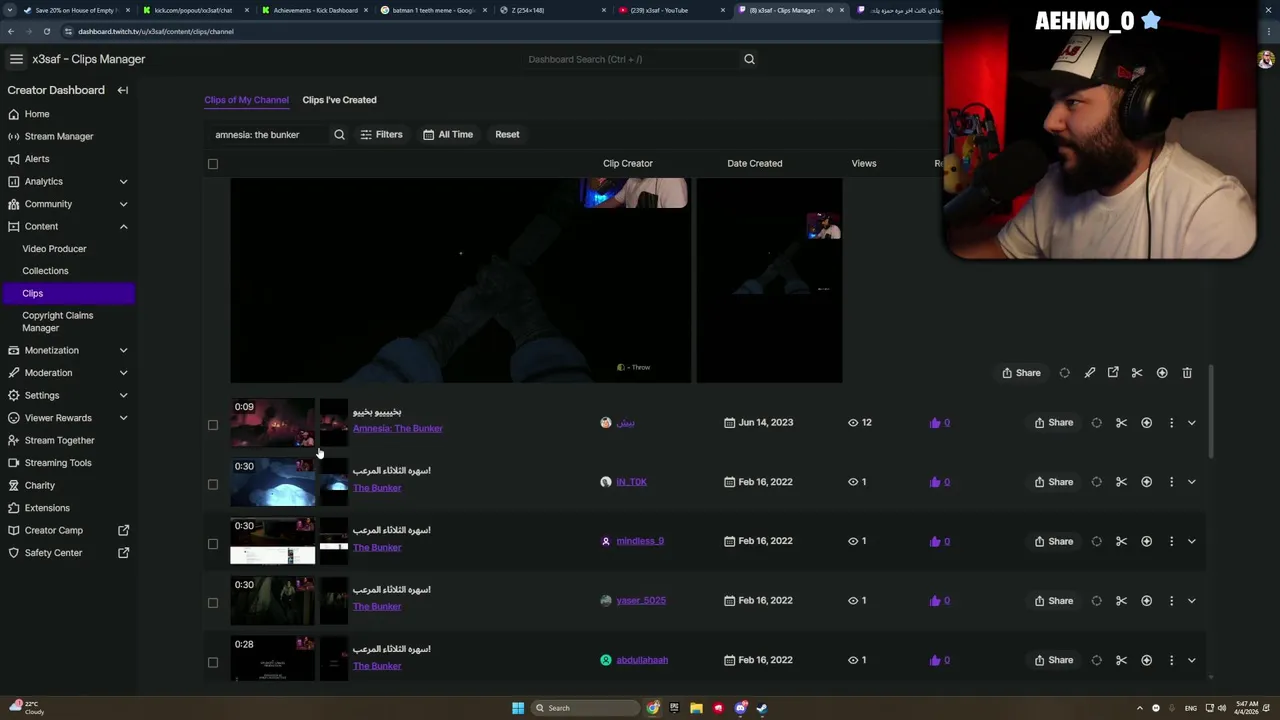Click the browser reload button
This screenshot has width=1280, height=720.
click(x=46, y=31)
